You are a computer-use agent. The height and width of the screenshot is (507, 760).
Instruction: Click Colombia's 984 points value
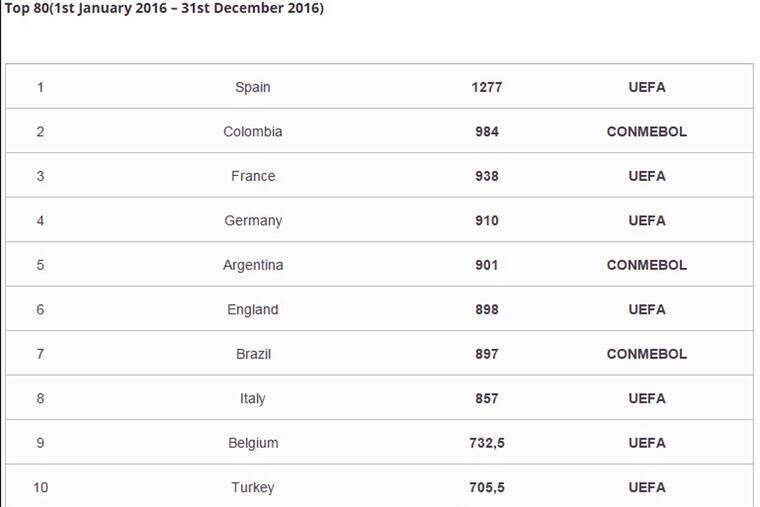pyautogui.click(x=486, y=131)
